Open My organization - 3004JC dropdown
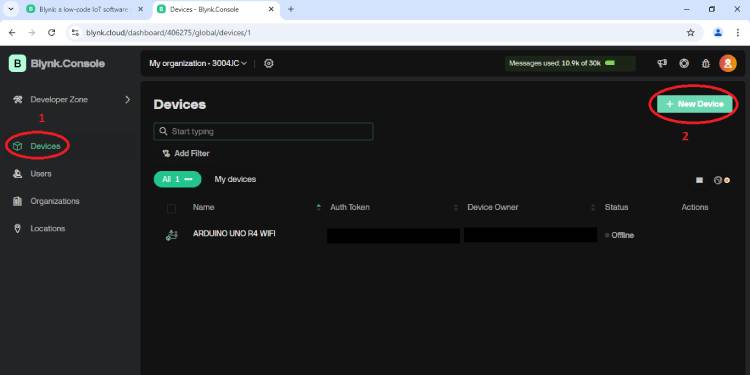750x375 pixels. (198, 63)
